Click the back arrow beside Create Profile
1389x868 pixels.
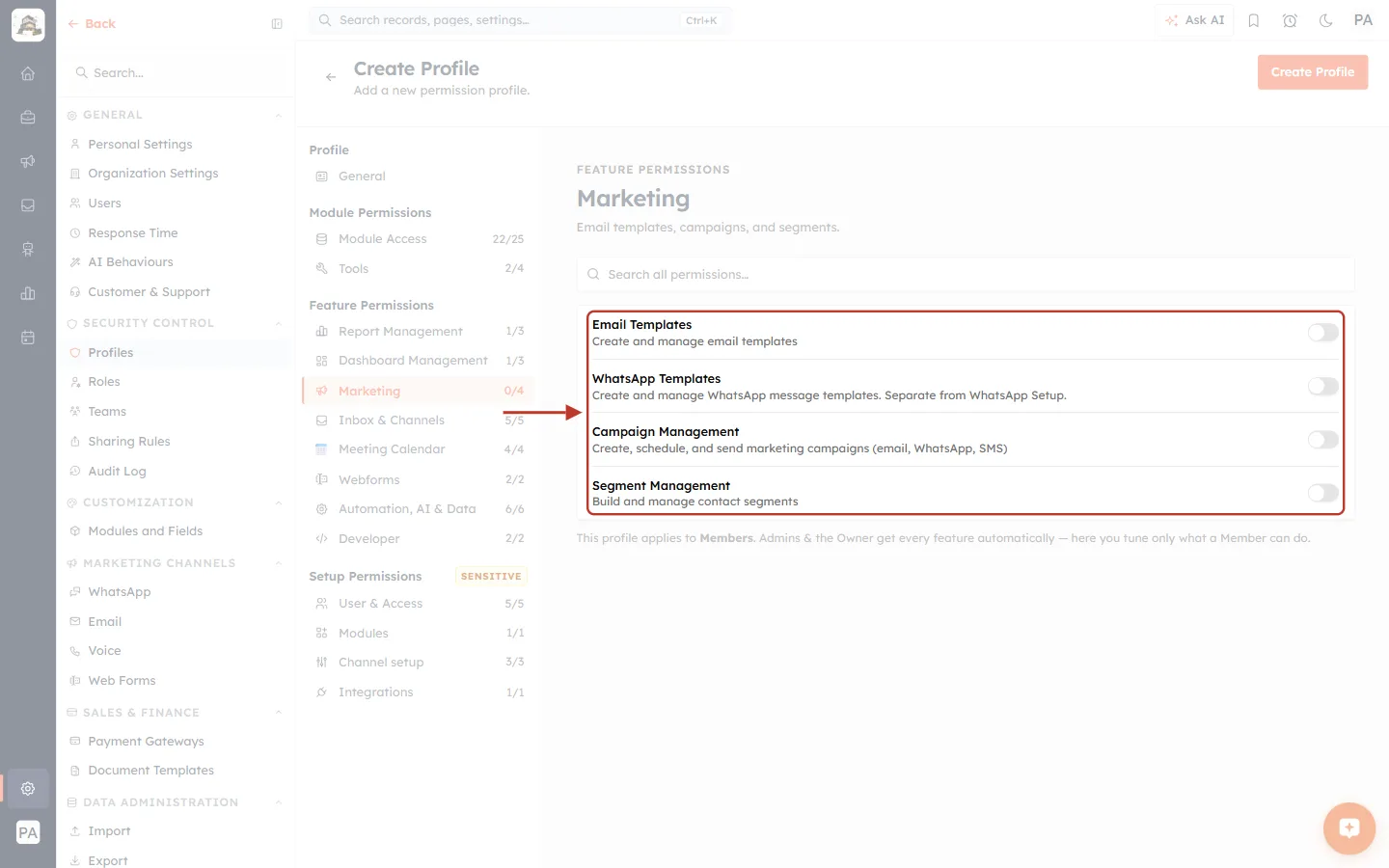coord(331,77)
